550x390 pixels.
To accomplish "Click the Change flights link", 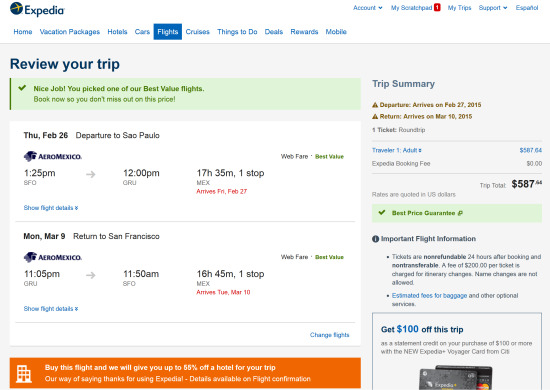I will pos(329,335).
